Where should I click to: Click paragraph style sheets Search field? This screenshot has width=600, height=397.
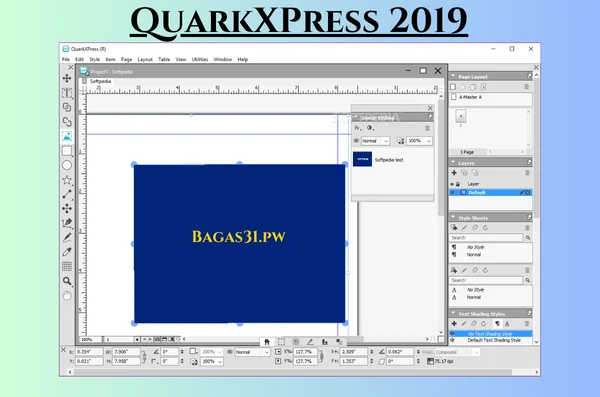[x=486, y=238]
